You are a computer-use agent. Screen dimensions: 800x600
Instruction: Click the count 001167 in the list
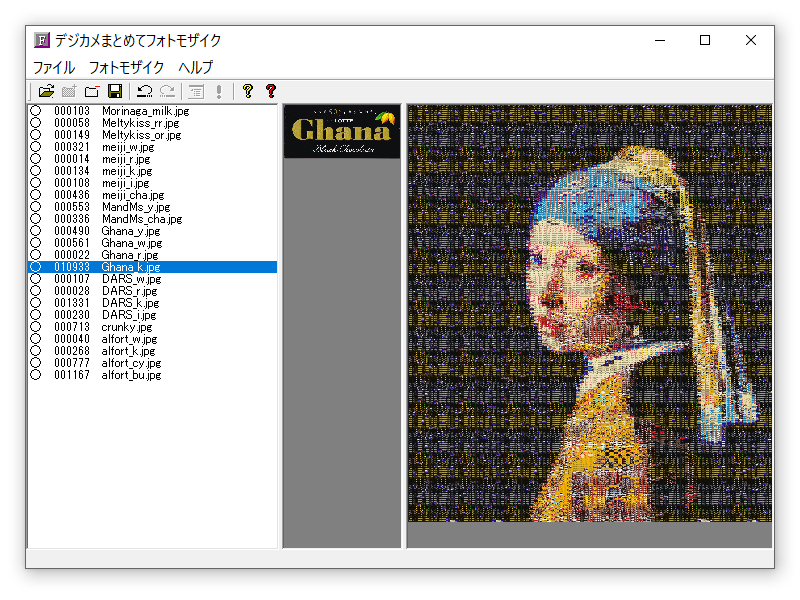tap(72, 374)
